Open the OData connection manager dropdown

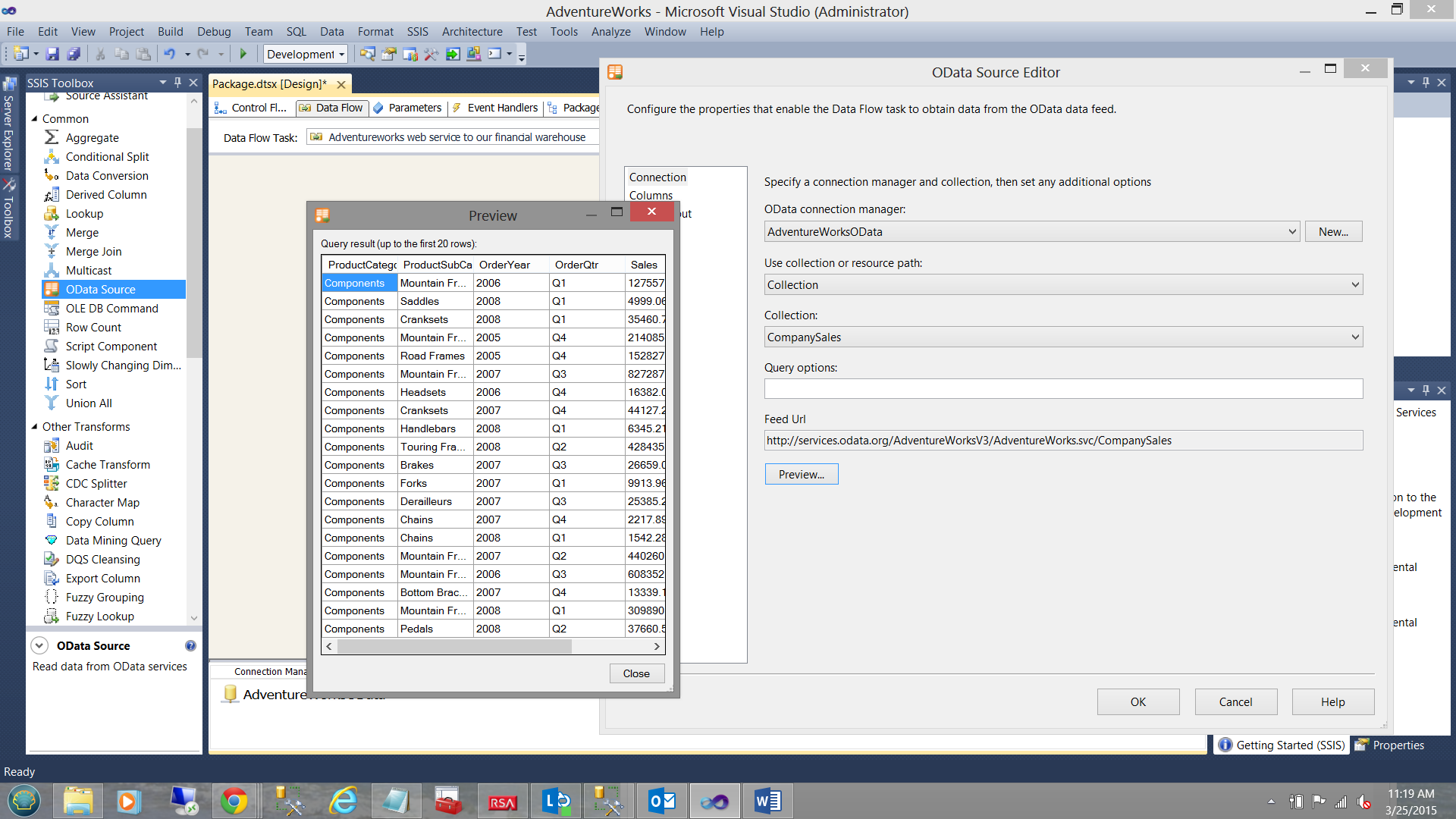(x=1292, y=231)
